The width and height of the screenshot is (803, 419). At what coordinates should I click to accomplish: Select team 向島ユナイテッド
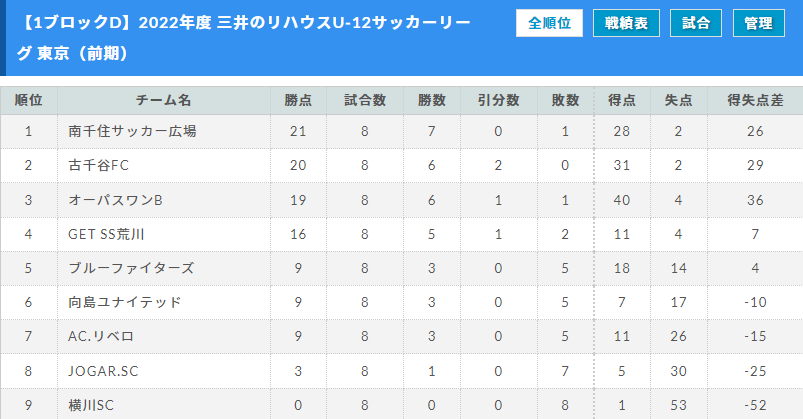[x=125, y=302]
